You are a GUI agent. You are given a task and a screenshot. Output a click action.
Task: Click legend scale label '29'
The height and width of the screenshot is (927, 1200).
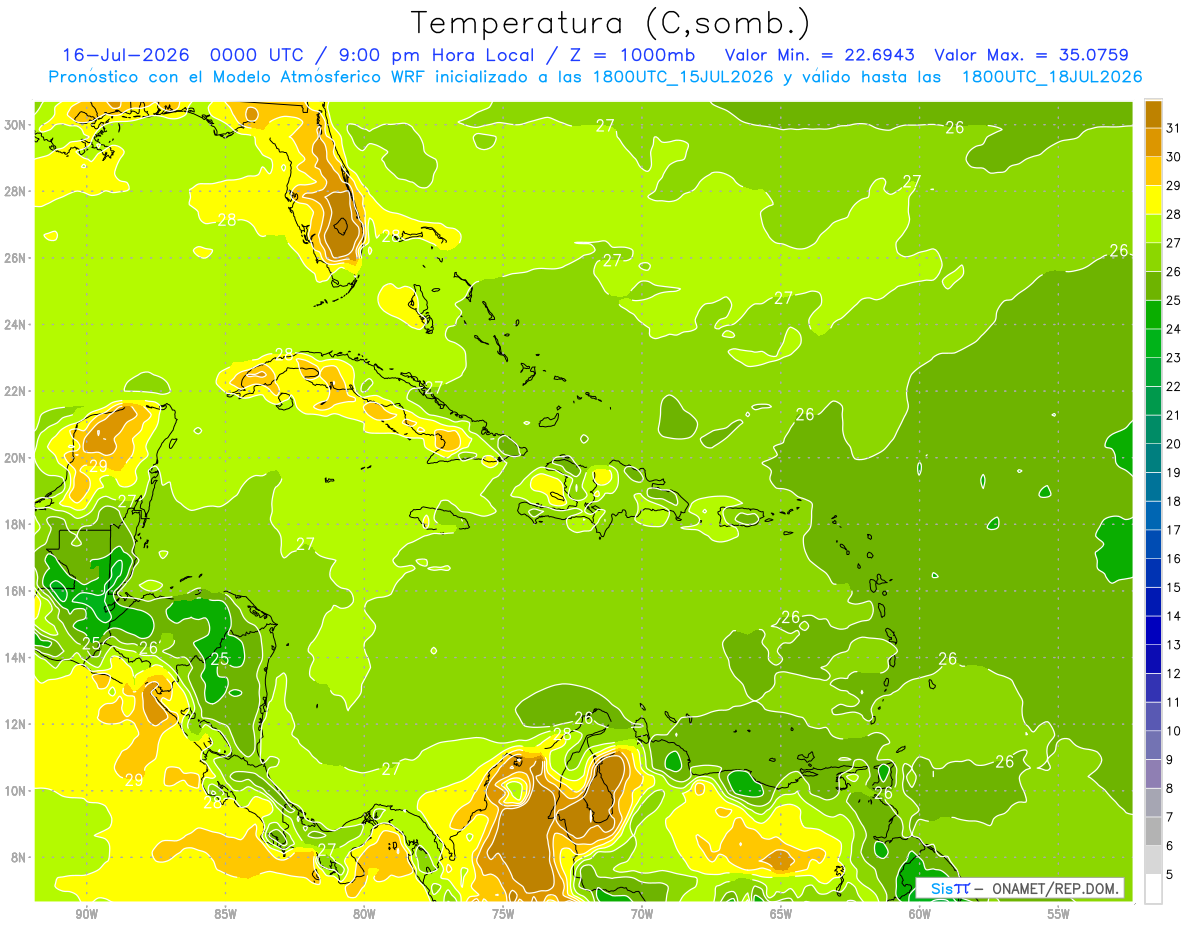tap(1174, 186)
